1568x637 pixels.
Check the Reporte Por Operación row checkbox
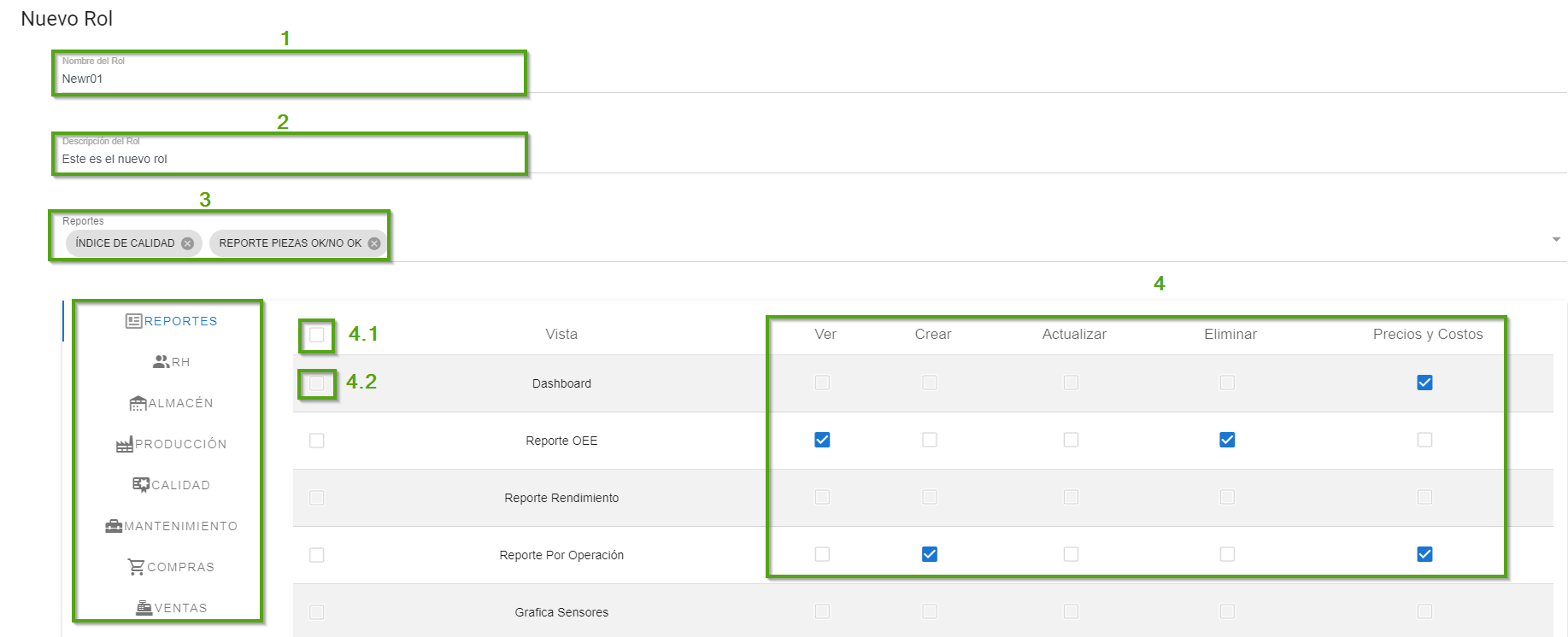(317, 555)
